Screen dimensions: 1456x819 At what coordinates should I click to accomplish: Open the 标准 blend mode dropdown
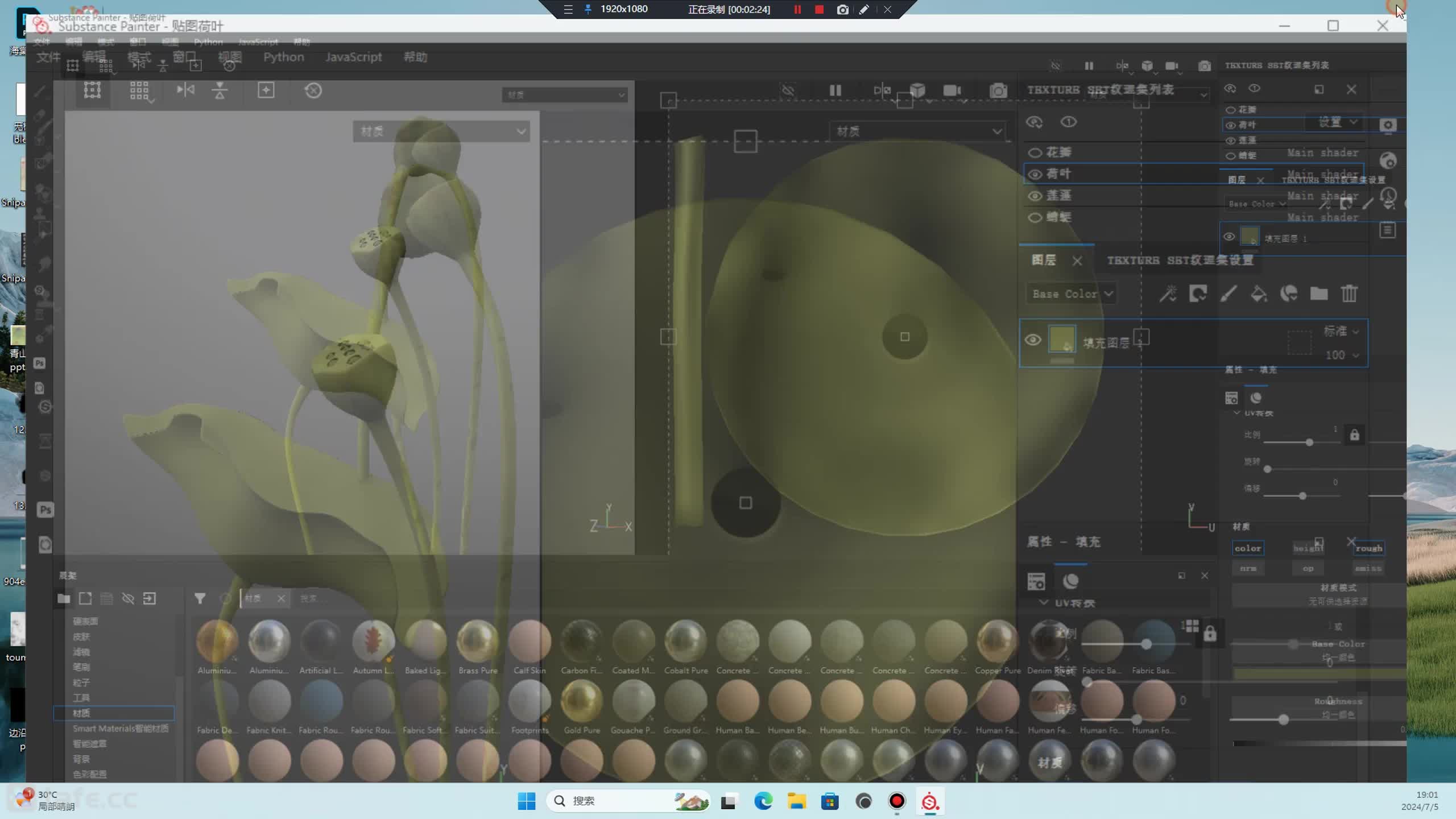click(1341, 331)
